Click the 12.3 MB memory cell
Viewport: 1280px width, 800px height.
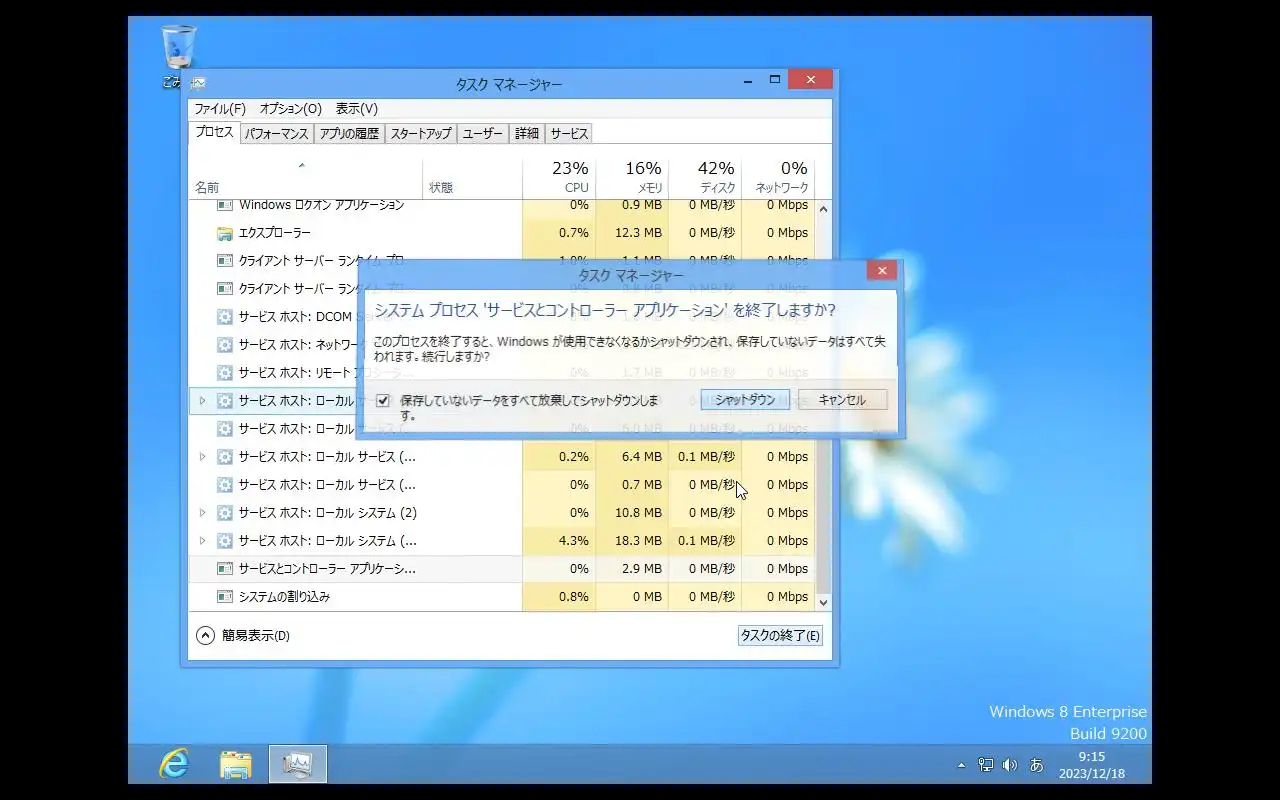(x=632, y=233)
